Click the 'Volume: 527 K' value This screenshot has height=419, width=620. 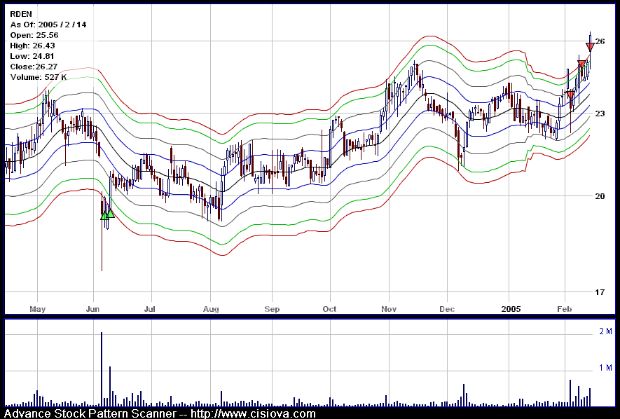click(39, 77)
